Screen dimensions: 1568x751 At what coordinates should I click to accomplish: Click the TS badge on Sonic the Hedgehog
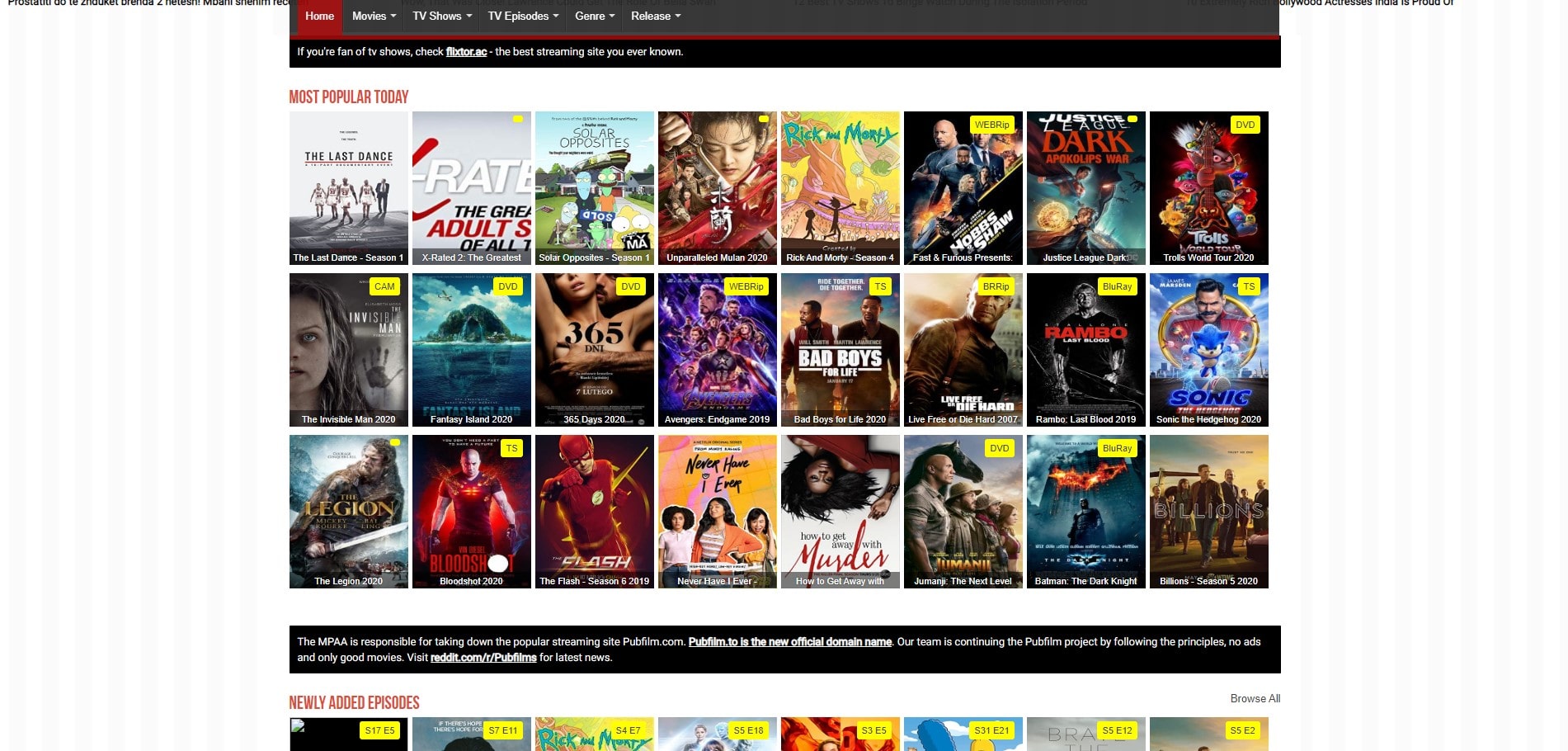click(1249, 286)
